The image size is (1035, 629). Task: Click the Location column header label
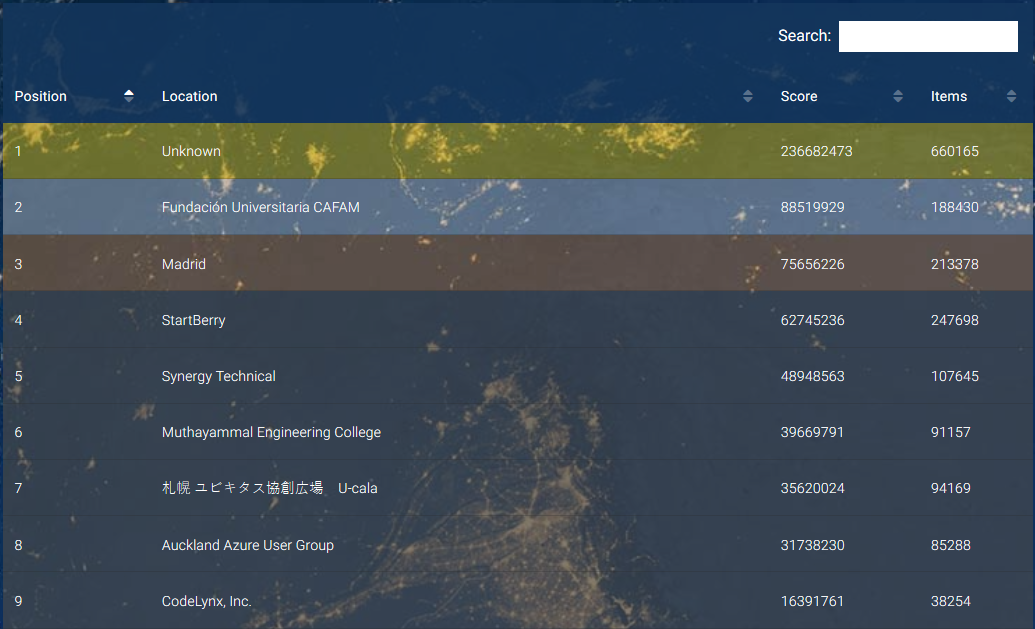click(189, 96)
